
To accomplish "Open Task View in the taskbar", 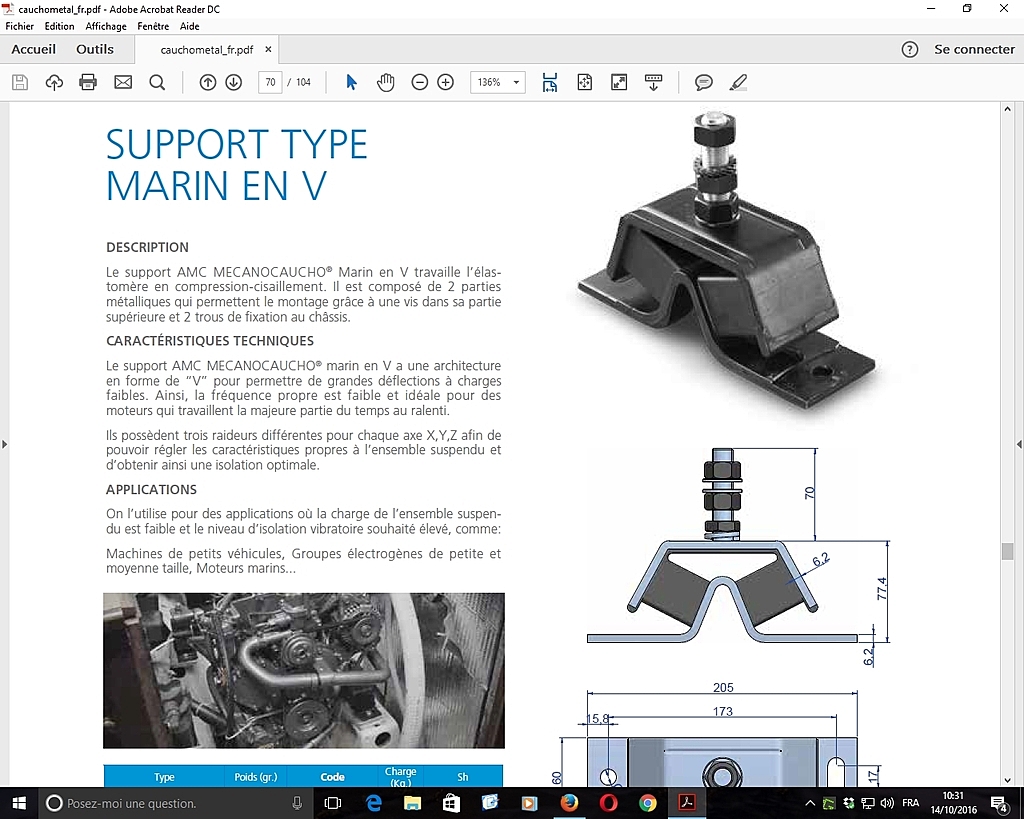I will (333, 803).
